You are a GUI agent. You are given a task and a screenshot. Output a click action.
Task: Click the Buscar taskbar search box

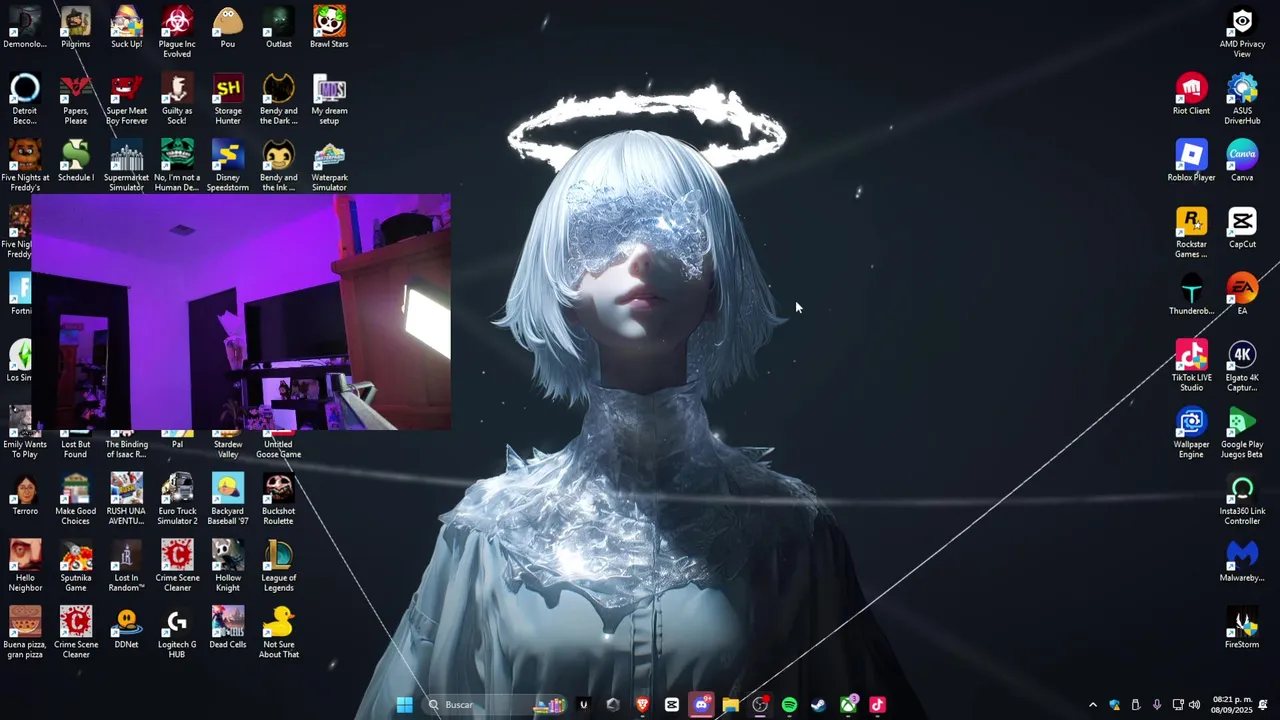[497, 705]
